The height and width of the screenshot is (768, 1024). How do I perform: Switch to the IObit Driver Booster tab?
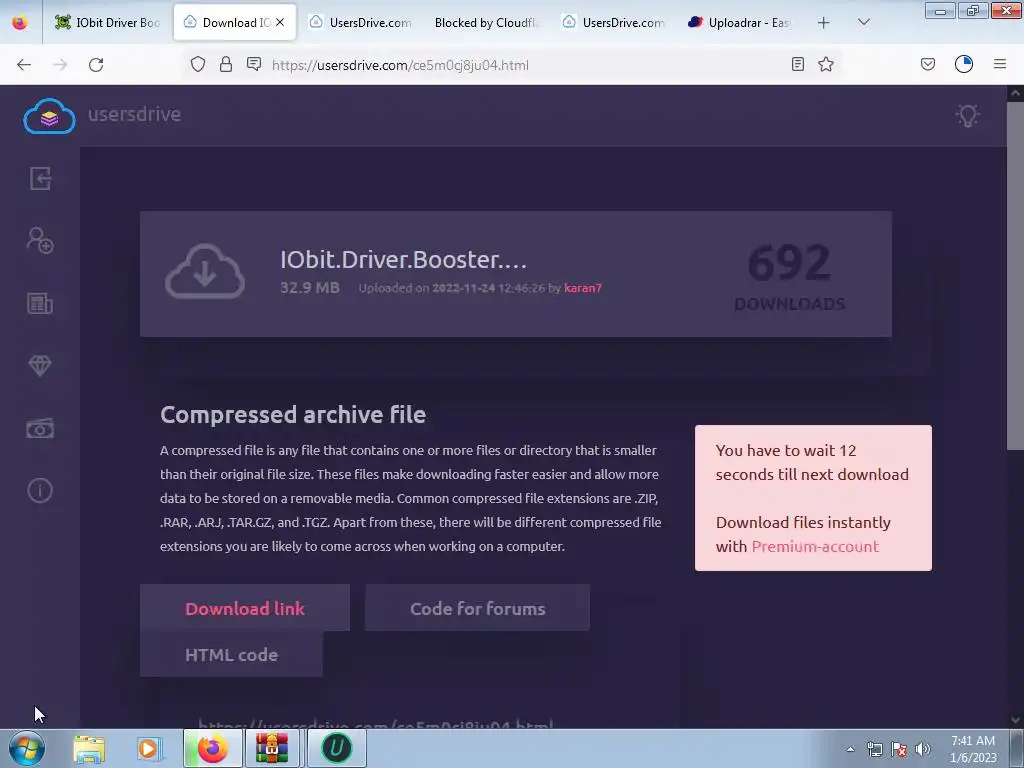[108, 22]
